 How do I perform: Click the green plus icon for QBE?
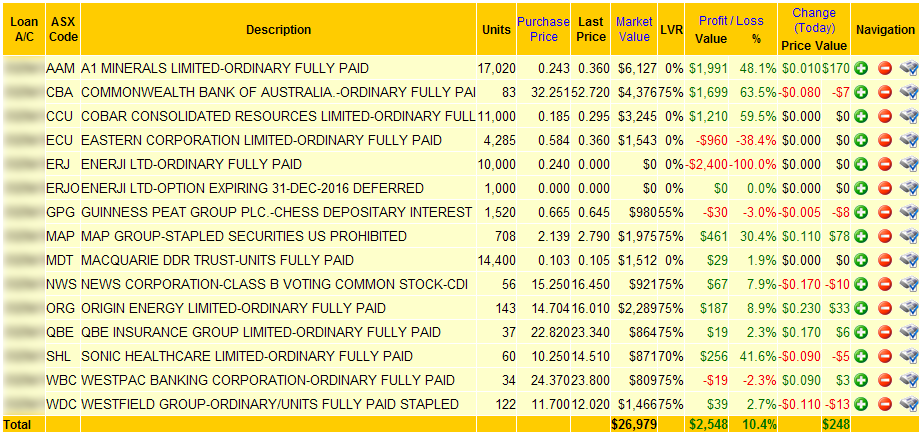pos(861,333)
